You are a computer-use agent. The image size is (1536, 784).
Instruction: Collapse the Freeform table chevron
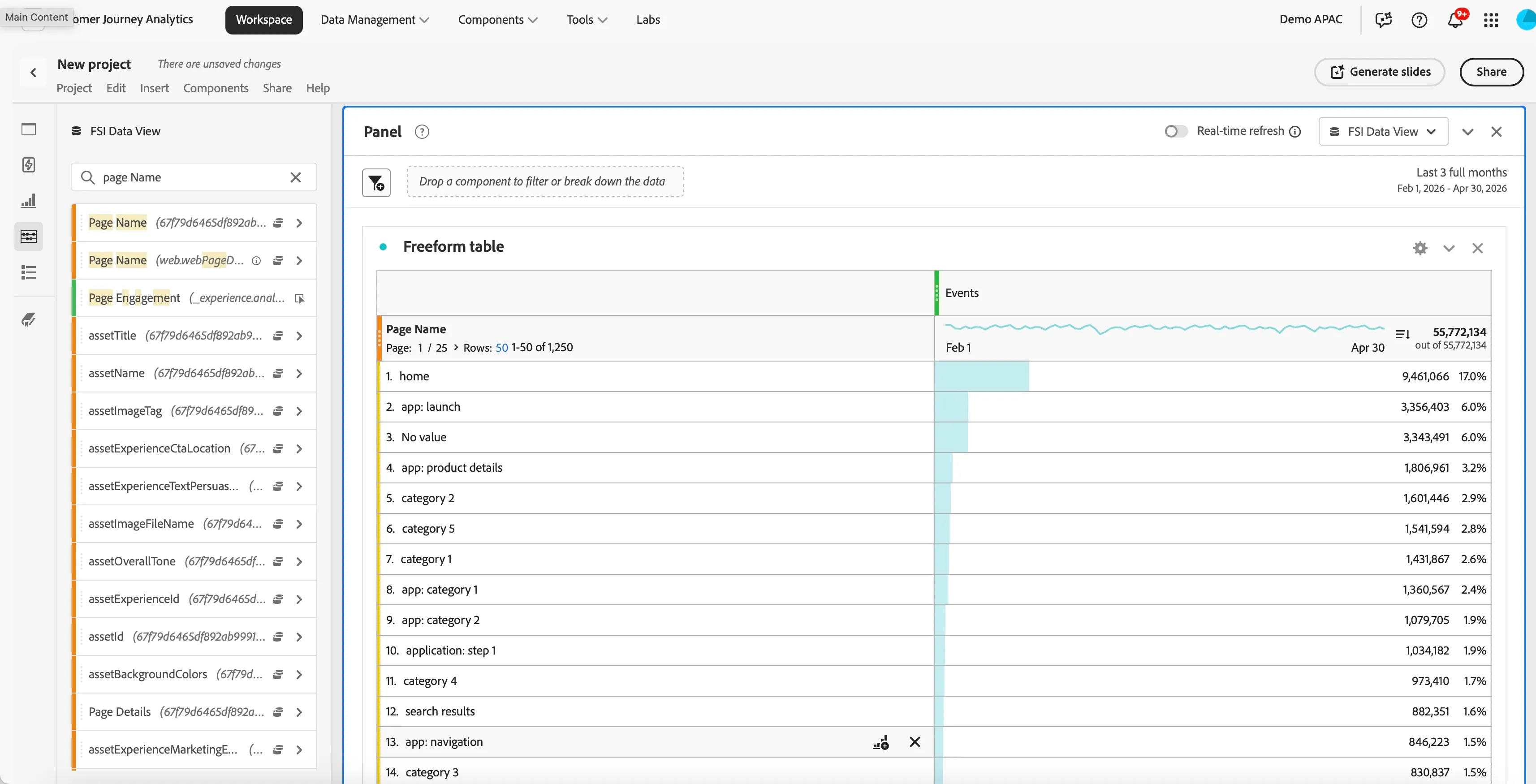click(1449, 248)
